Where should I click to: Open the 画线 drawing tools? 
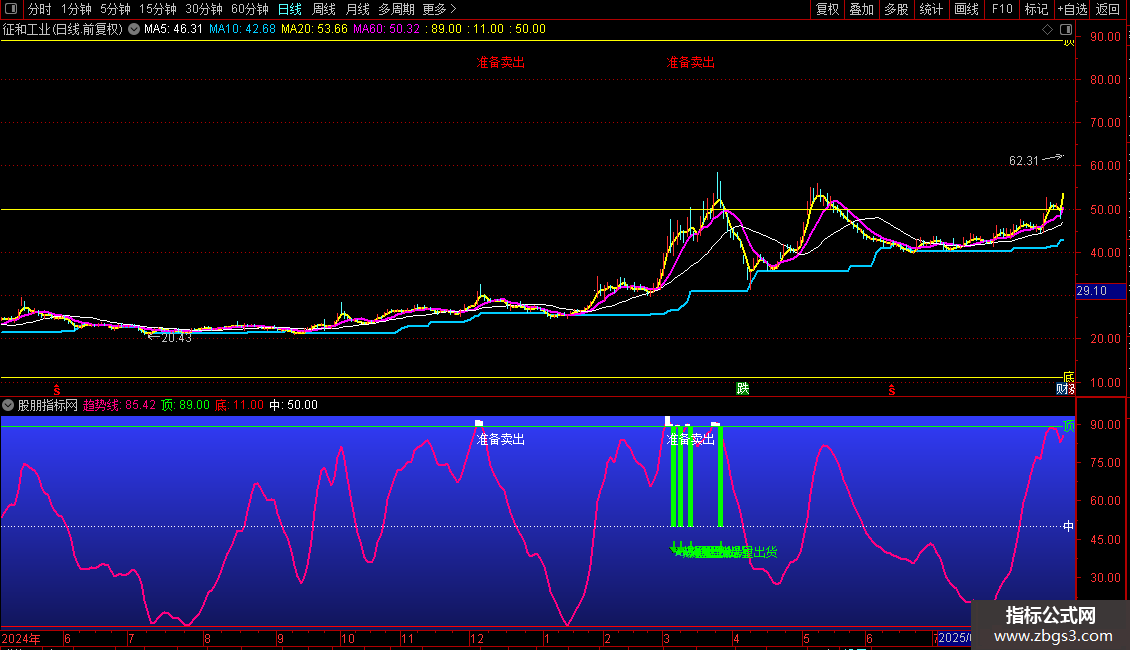(966, 9)
